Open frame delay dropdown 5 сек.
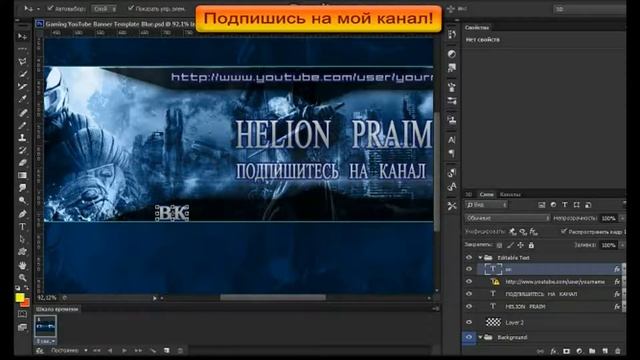Viewport: 640px width, 360px height. coord(45,341)
